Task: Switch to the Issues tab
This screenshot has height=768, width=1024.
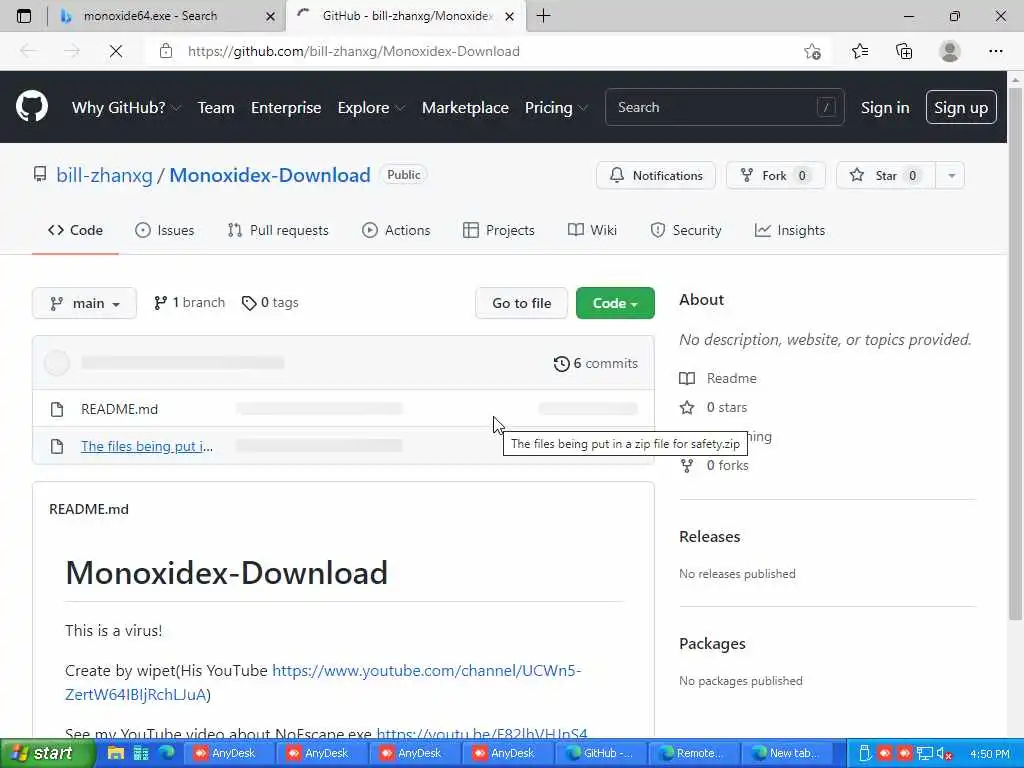Action: tap(165, 230)
